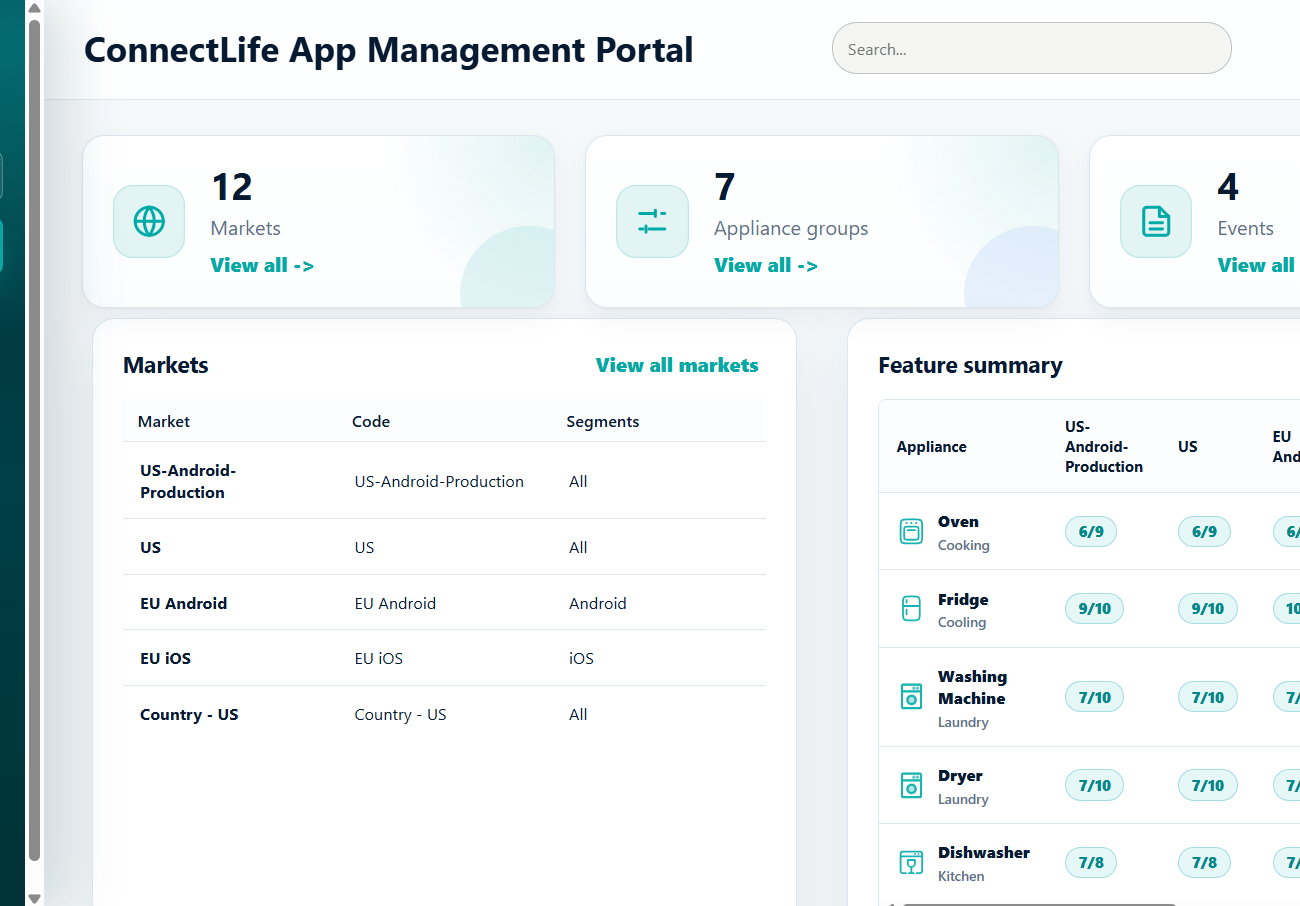Screen dimensions: 1300x906
Task: Click the Fridge appliance icon
Action: [911, 608]
